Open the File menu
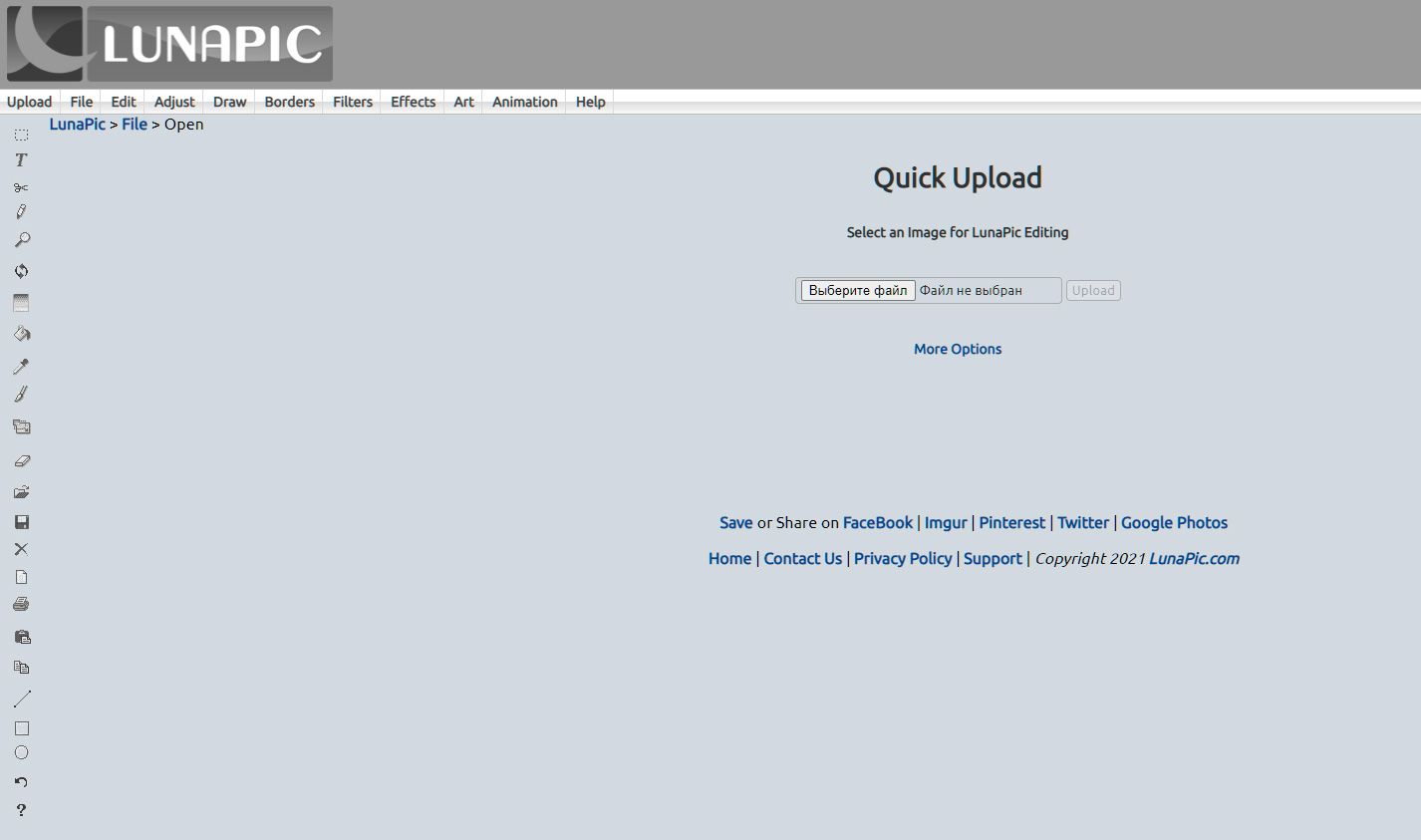 point(82,102)
